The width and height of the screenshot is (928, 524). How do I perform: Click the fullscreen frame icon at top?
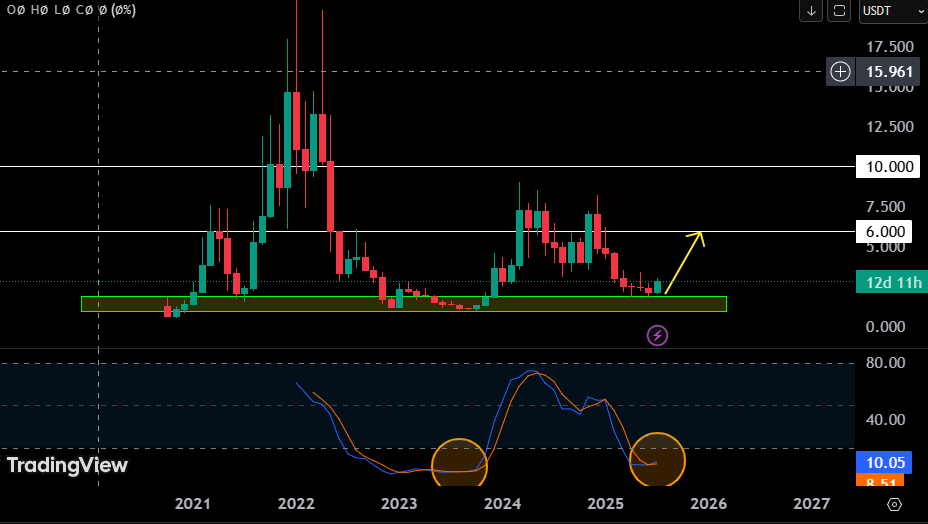point(839,11)
